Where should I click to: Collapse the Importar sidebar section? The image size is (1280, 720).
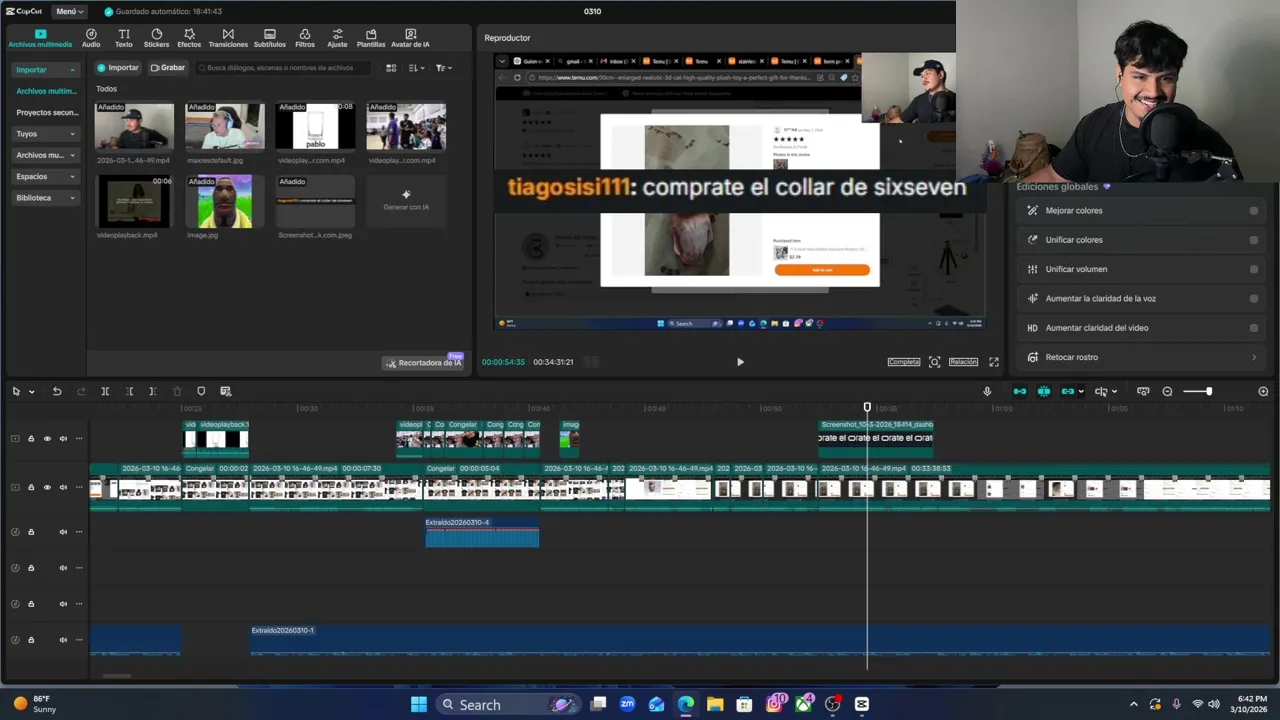(45, 70)
